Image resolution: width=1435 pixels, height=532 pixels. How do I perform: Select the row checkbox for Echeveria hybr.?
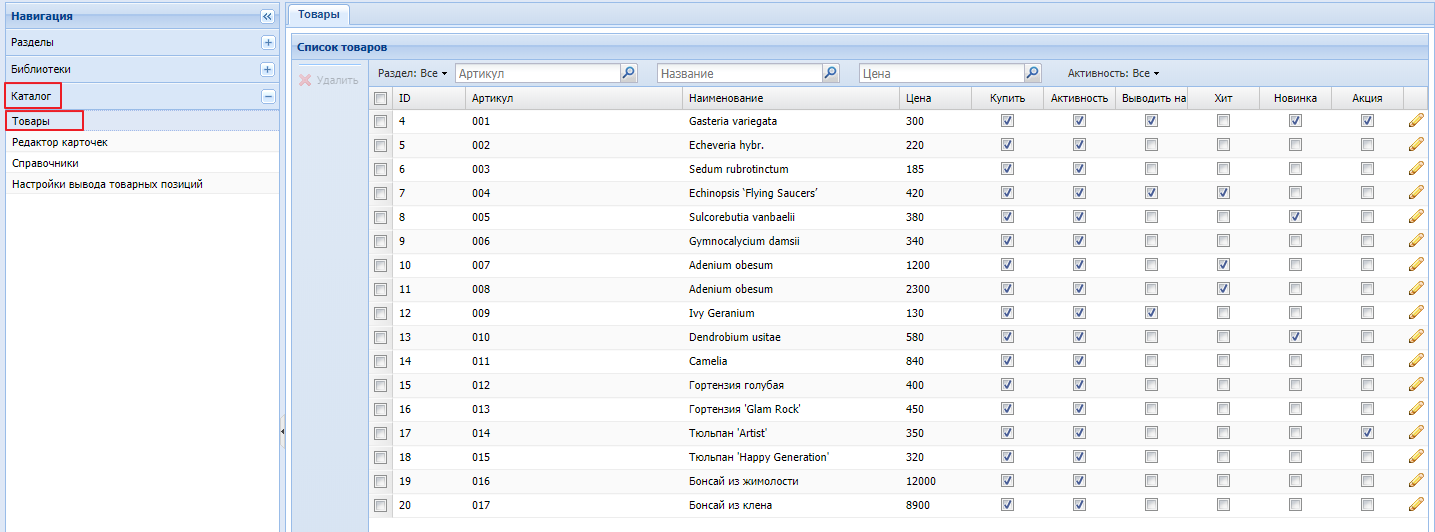pyautogui.click(x=380, y=145)
